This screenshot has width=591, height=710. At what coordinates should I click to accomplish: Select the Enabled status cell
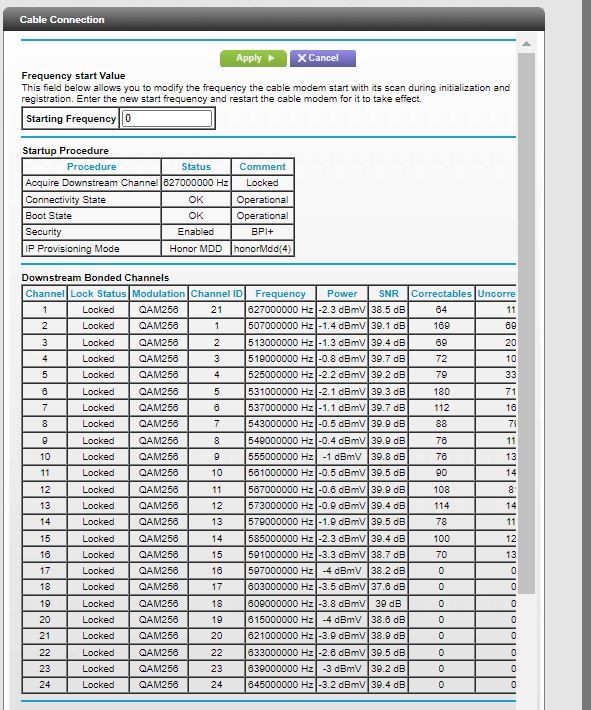pyautogui.click(x=196, y=232)
